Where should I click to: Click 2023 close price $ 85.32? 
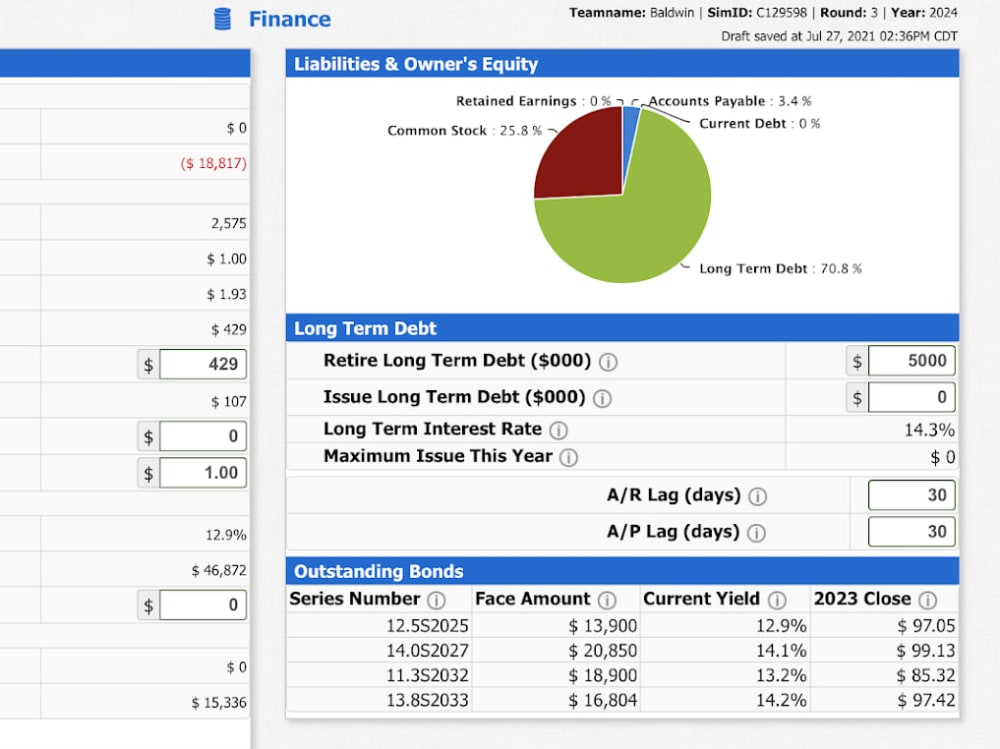926,676
